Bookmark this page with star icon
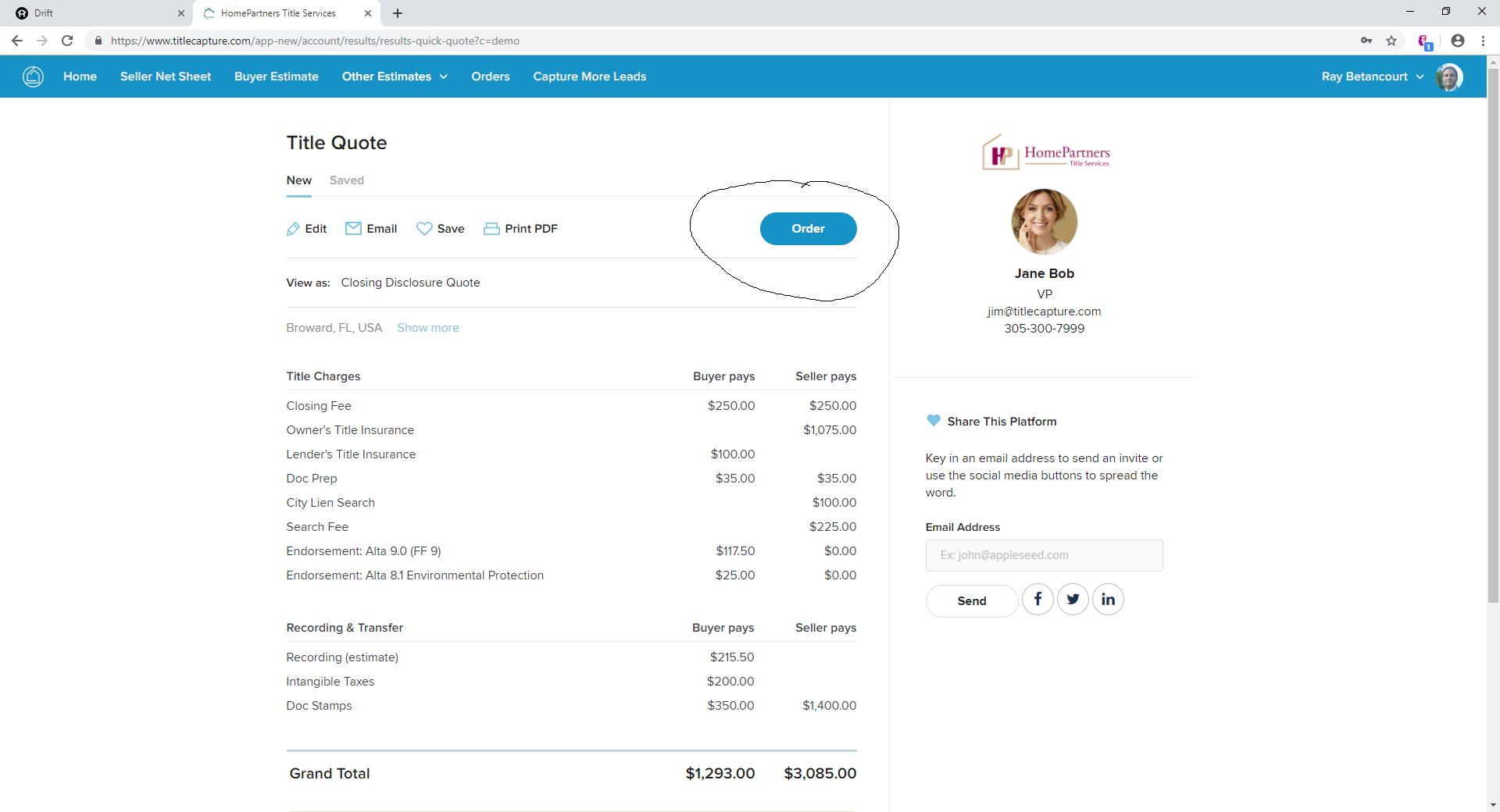The height and width of the screenshot is (812, 1500). [1391, 41]
